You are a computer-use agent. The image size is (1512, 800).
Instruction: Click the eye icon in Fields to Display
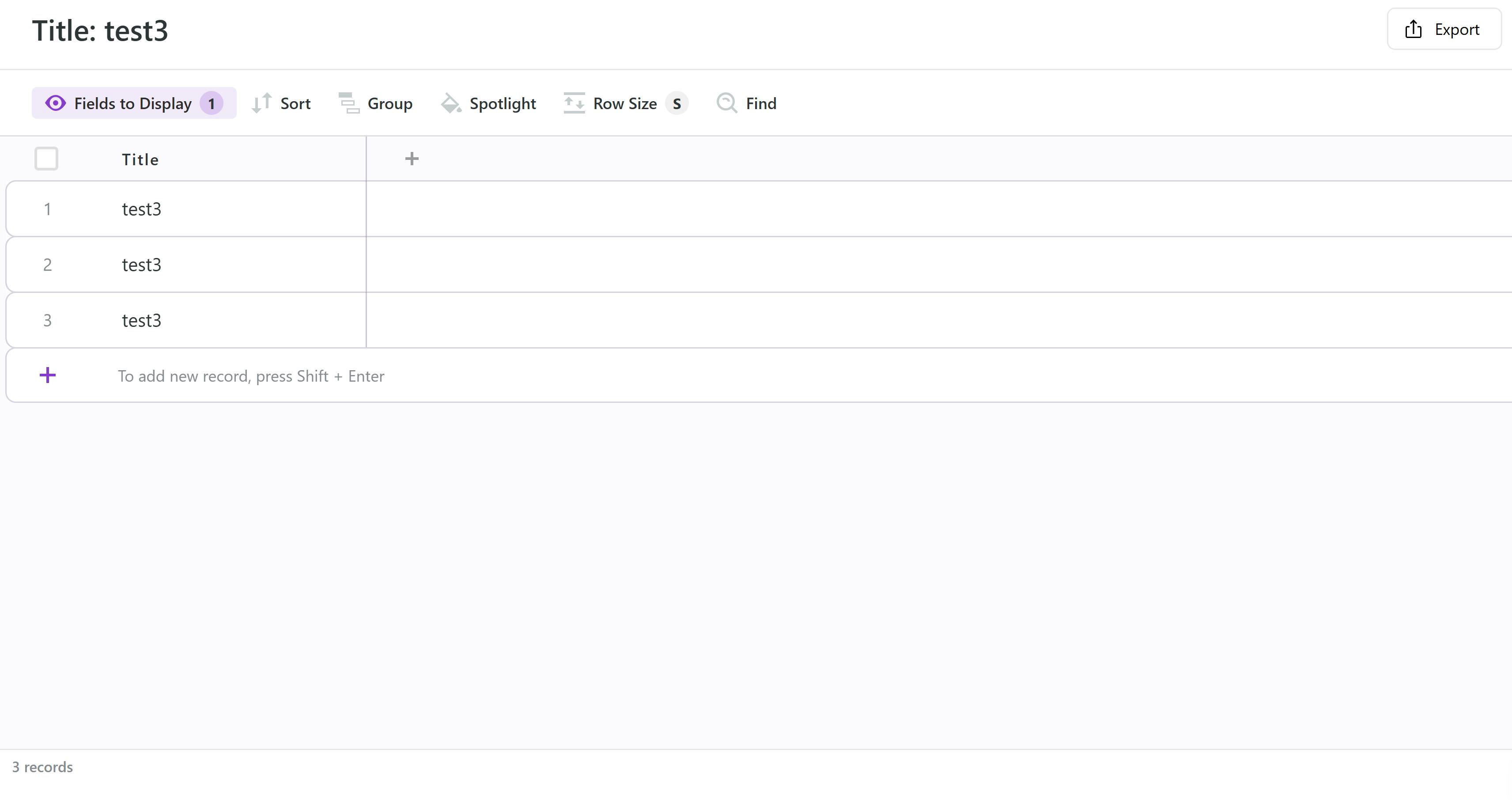(x=56, y=103)
